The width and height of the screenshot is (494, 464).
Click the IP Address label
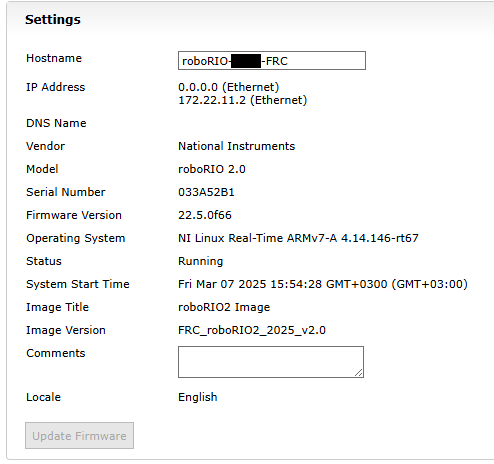tap(56, 87)
